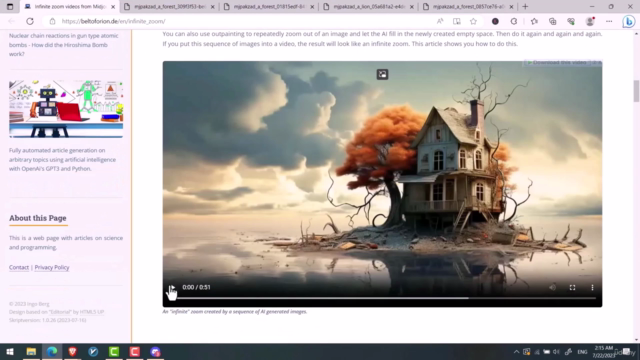The width and height of the screenshot is (640, 360).
Task: Close the mjpakzad_a_lion tab
Action: coord(411,7)
